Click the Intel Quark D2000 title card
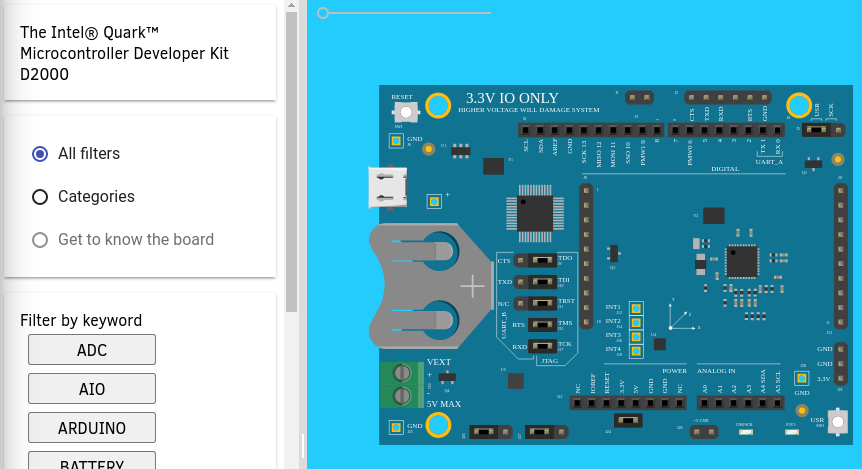 (x=140, y=53)
